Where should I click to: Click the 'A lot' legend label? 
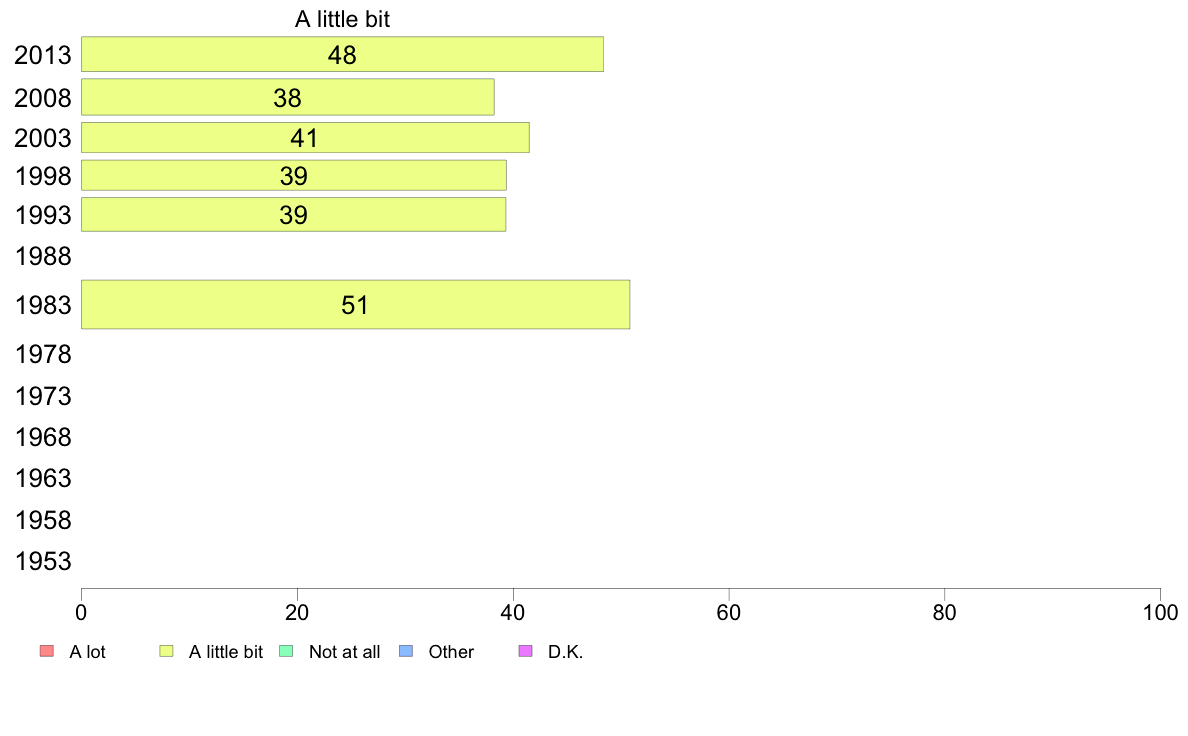pyautogui.click(x=87, y=652)
